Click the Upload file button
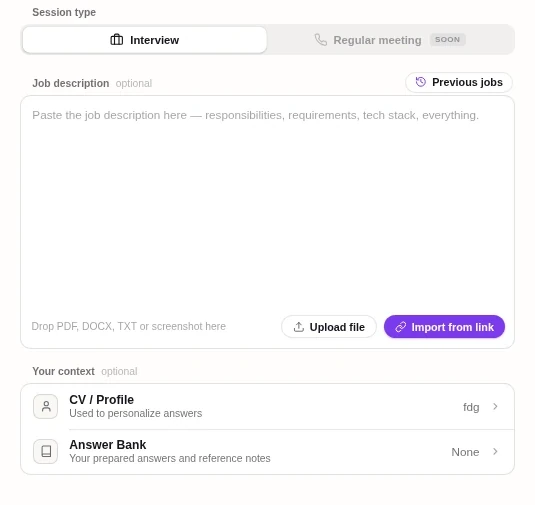 (329, 327)
